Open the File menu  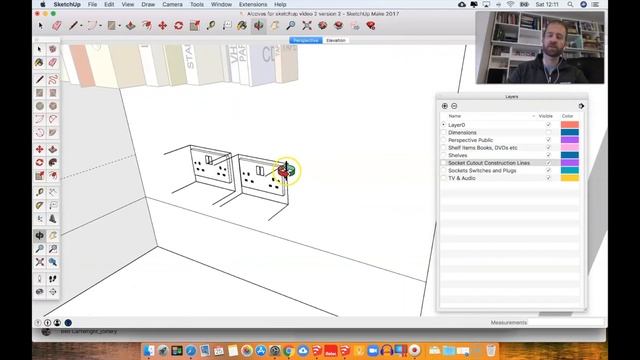click(92, 4)
